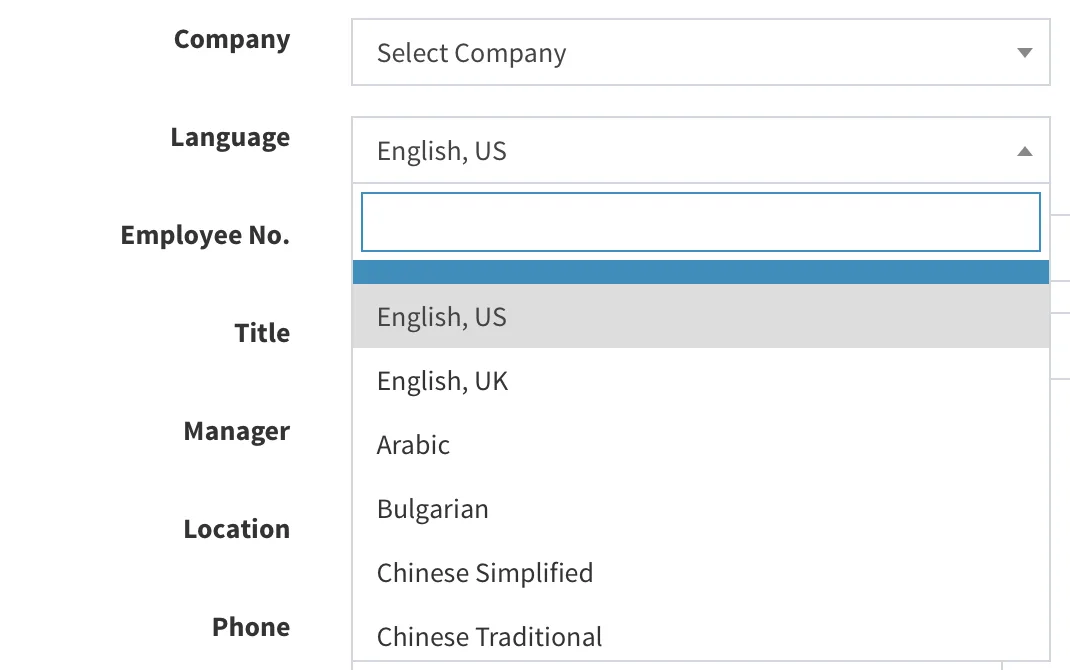The width and height of the screenshot is (1070, 670).
Task: Click the Company dropdown arrow icon
Action: tap(1024, 53)
